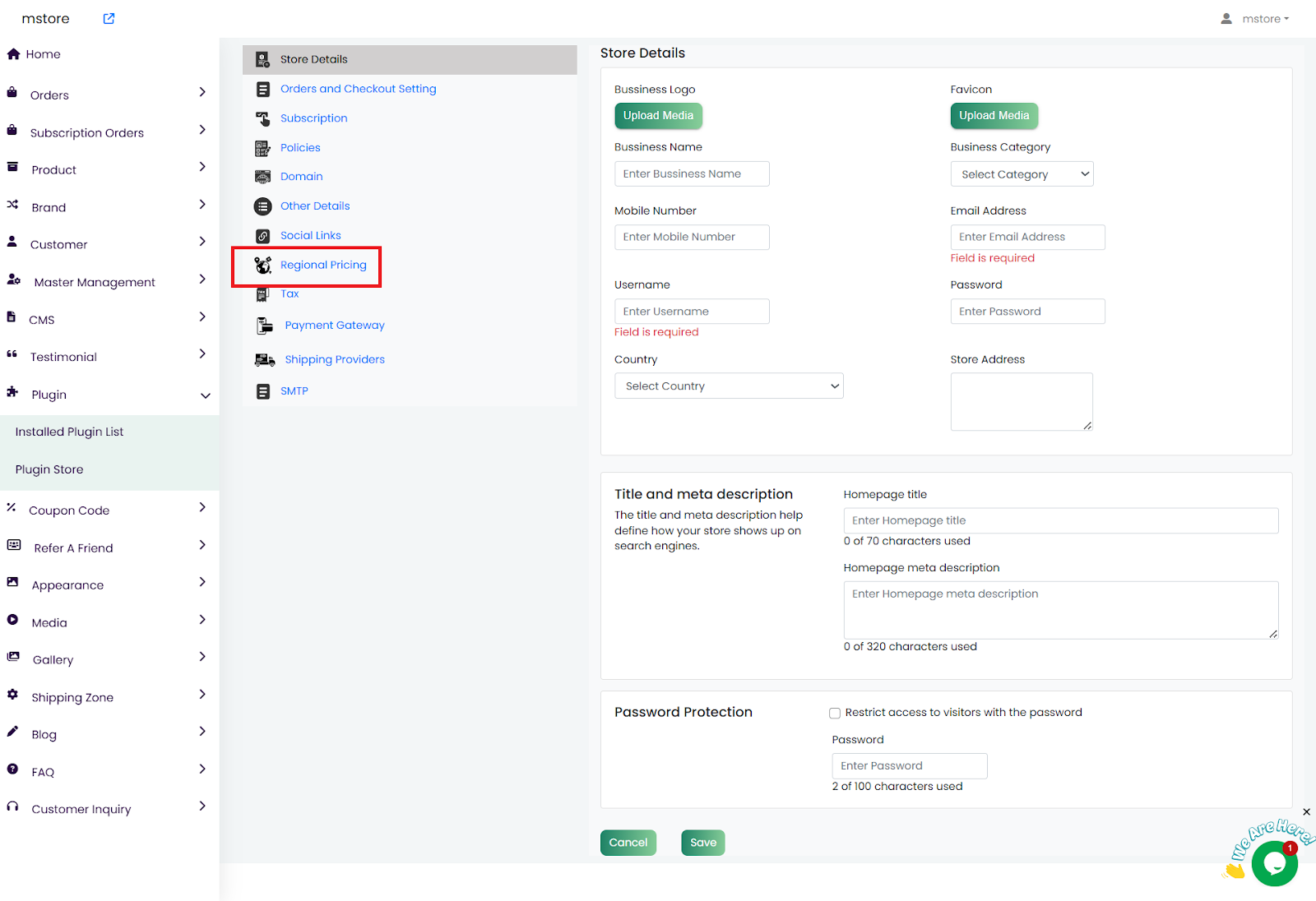Image resolution: width=1316 pixels, height=901 pixels.
Task: Open the mstore user account menu
Action: (x=1256, y=19)
